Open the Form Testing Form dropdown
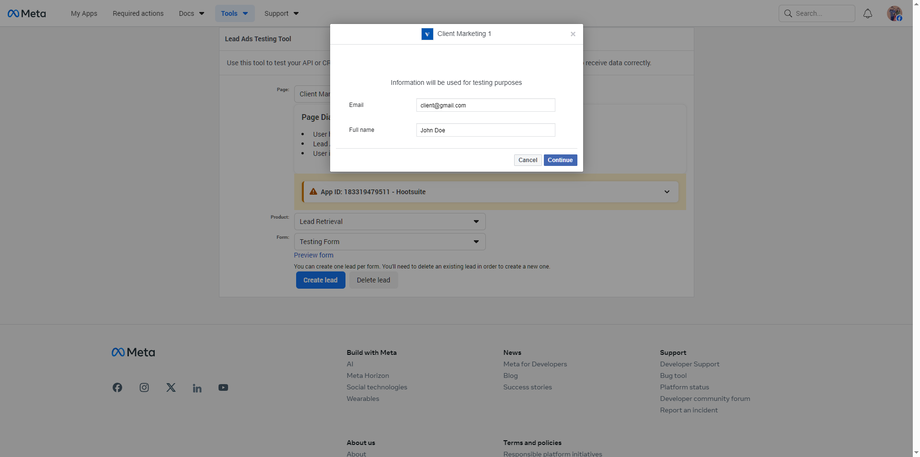 coord(390,242)
